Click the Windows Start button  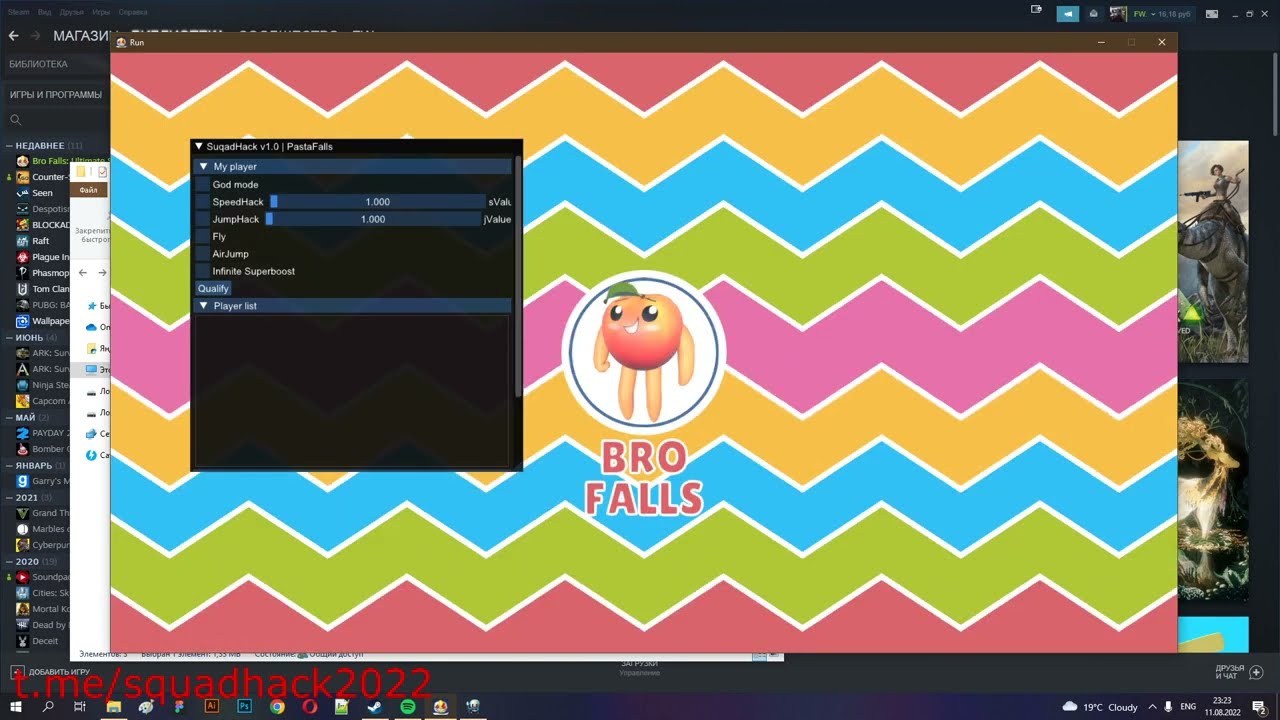pos(16,706)
